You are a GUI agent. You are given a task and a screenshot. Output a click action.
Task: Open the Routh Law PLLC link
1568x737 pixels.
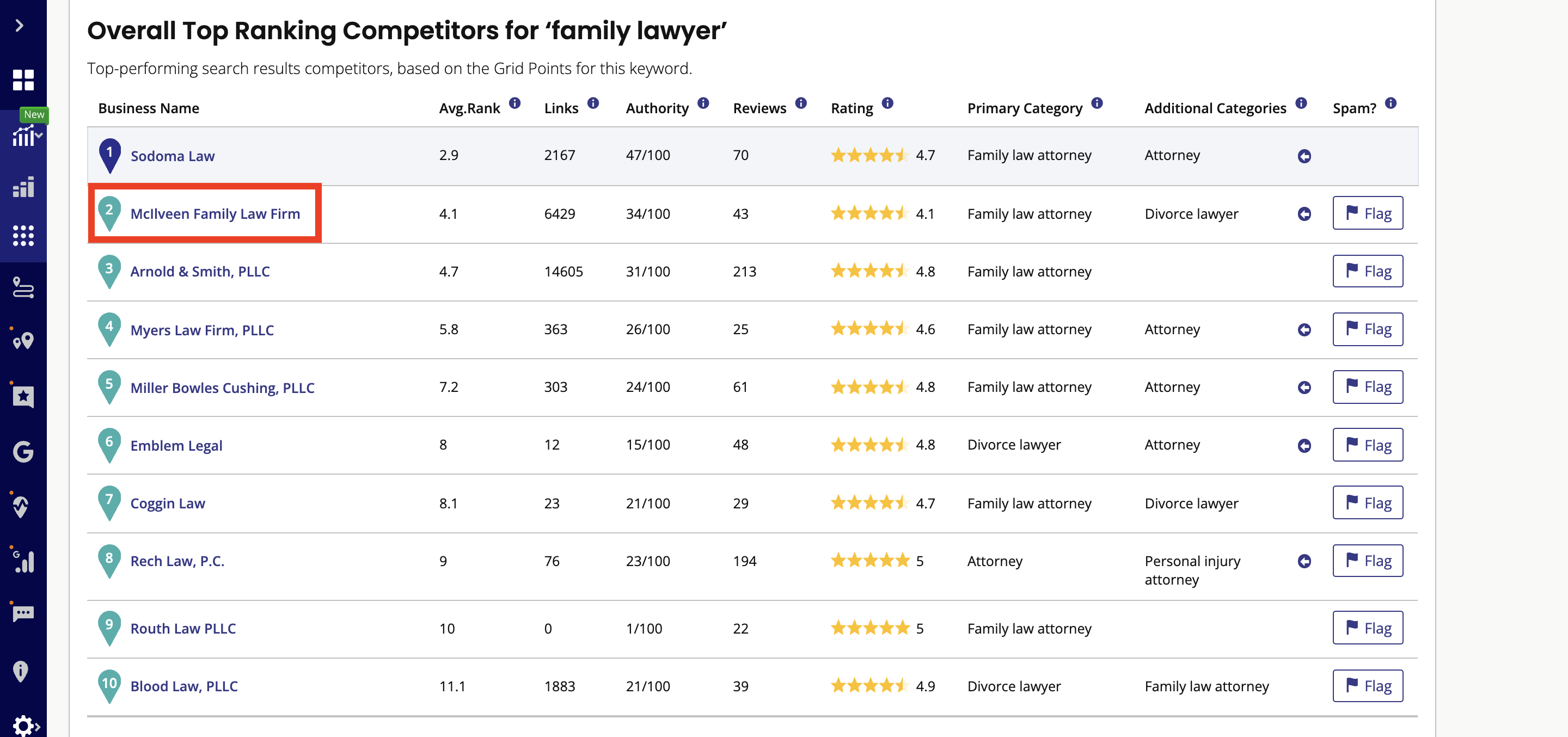182,628
